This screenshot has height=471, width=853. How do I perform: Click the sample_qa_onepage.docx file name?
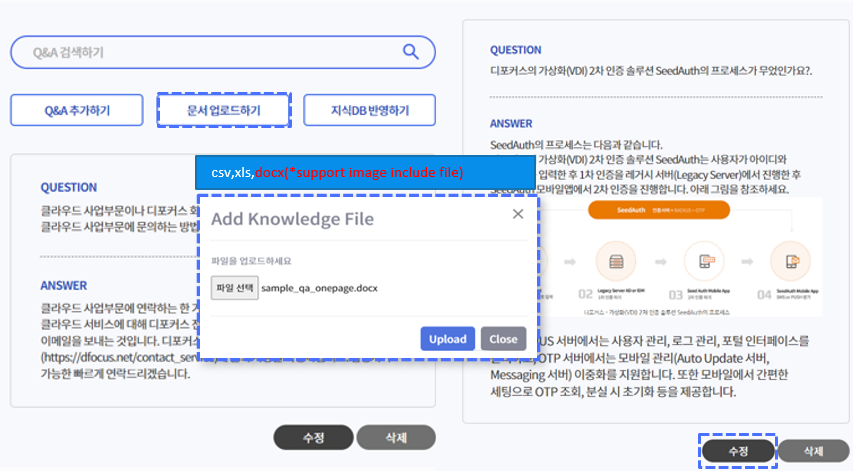coord(319,288)
